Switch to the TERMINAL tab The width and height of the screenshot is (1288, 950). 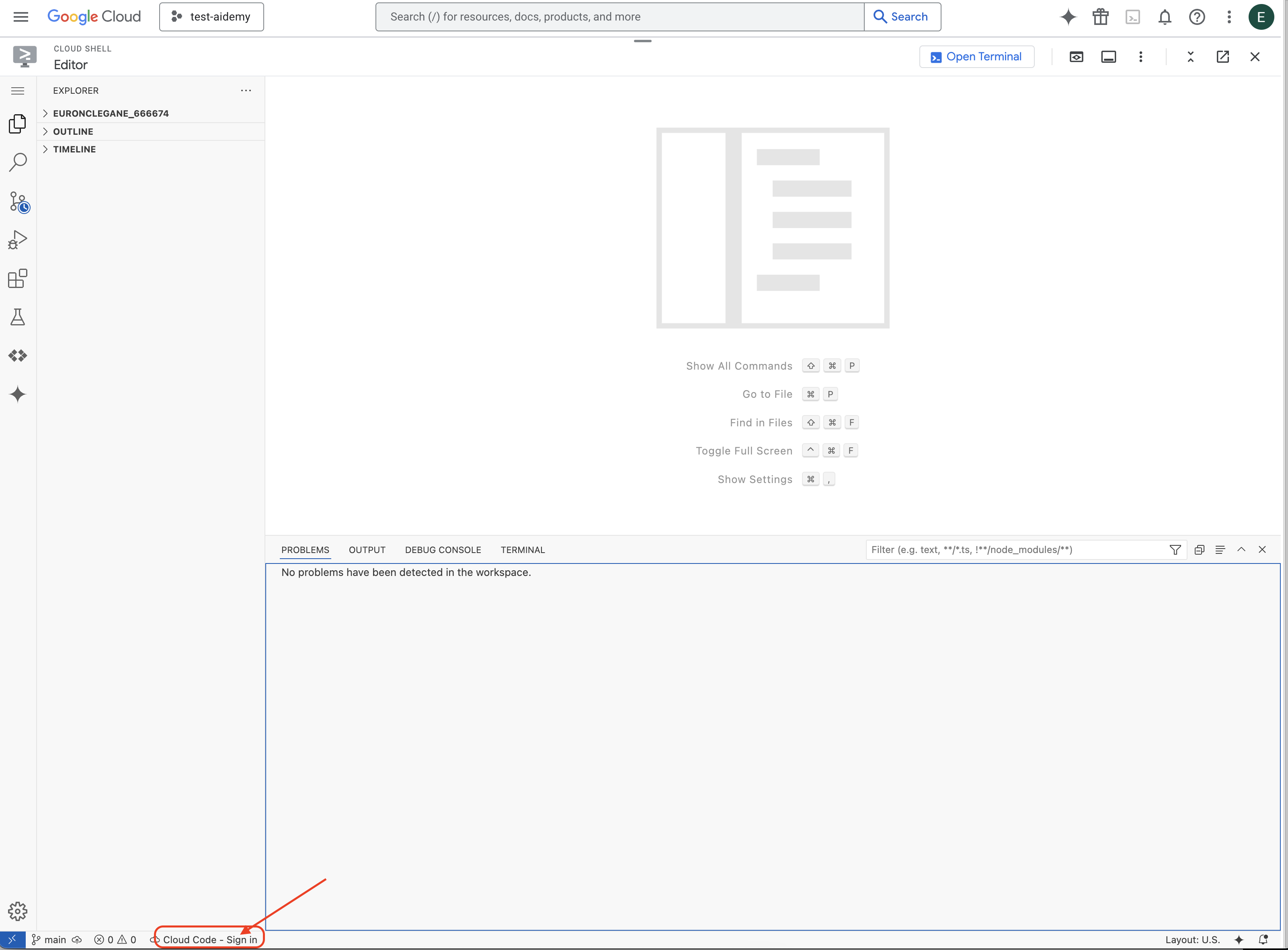click(x=522, y=549)
